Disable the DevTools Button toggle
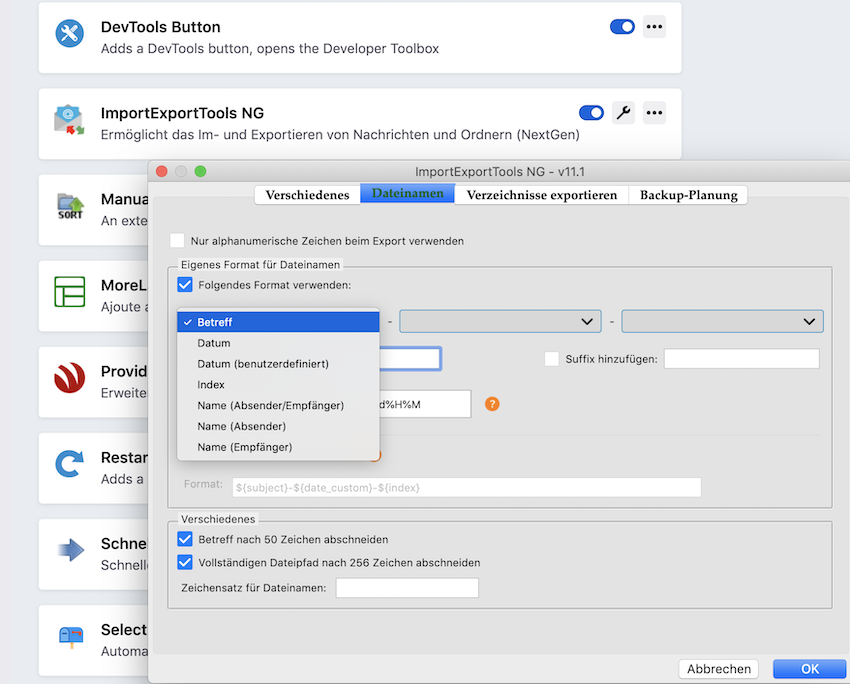 pos(622,27)
